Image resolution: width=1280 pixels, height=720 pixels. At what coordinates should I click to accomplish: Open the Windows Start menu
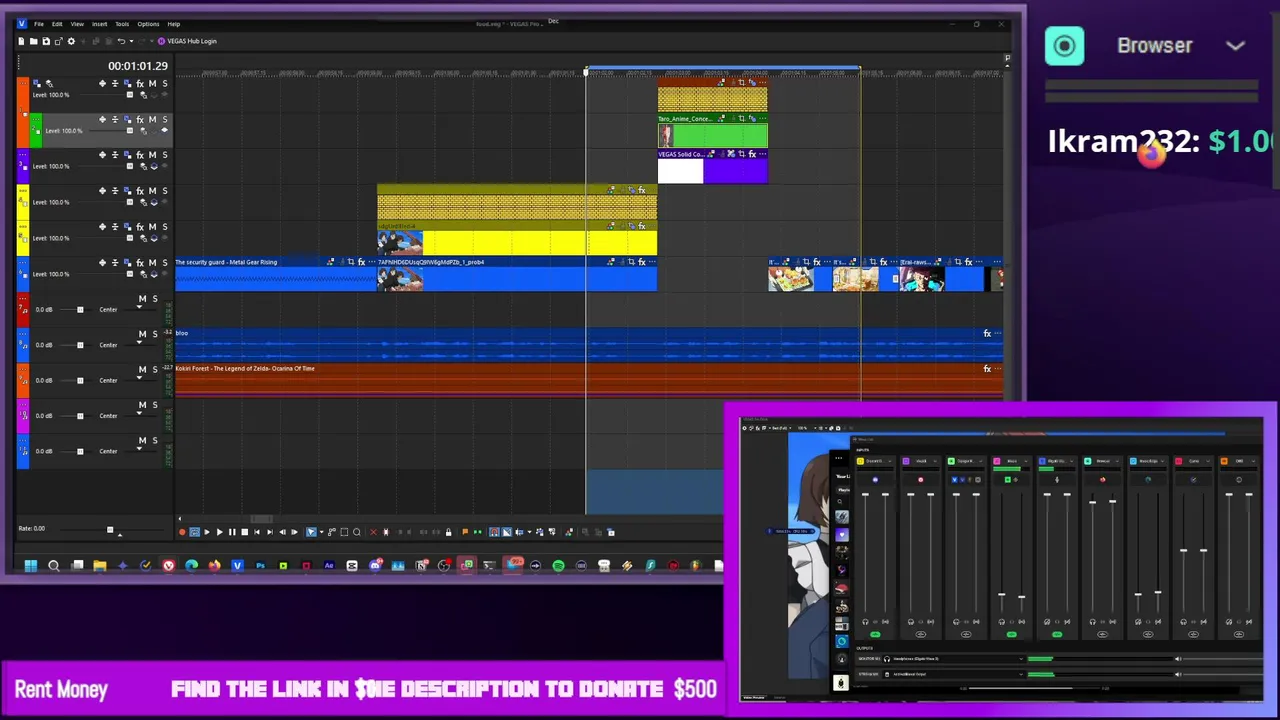pyautogui.click(x=31, y=566)
